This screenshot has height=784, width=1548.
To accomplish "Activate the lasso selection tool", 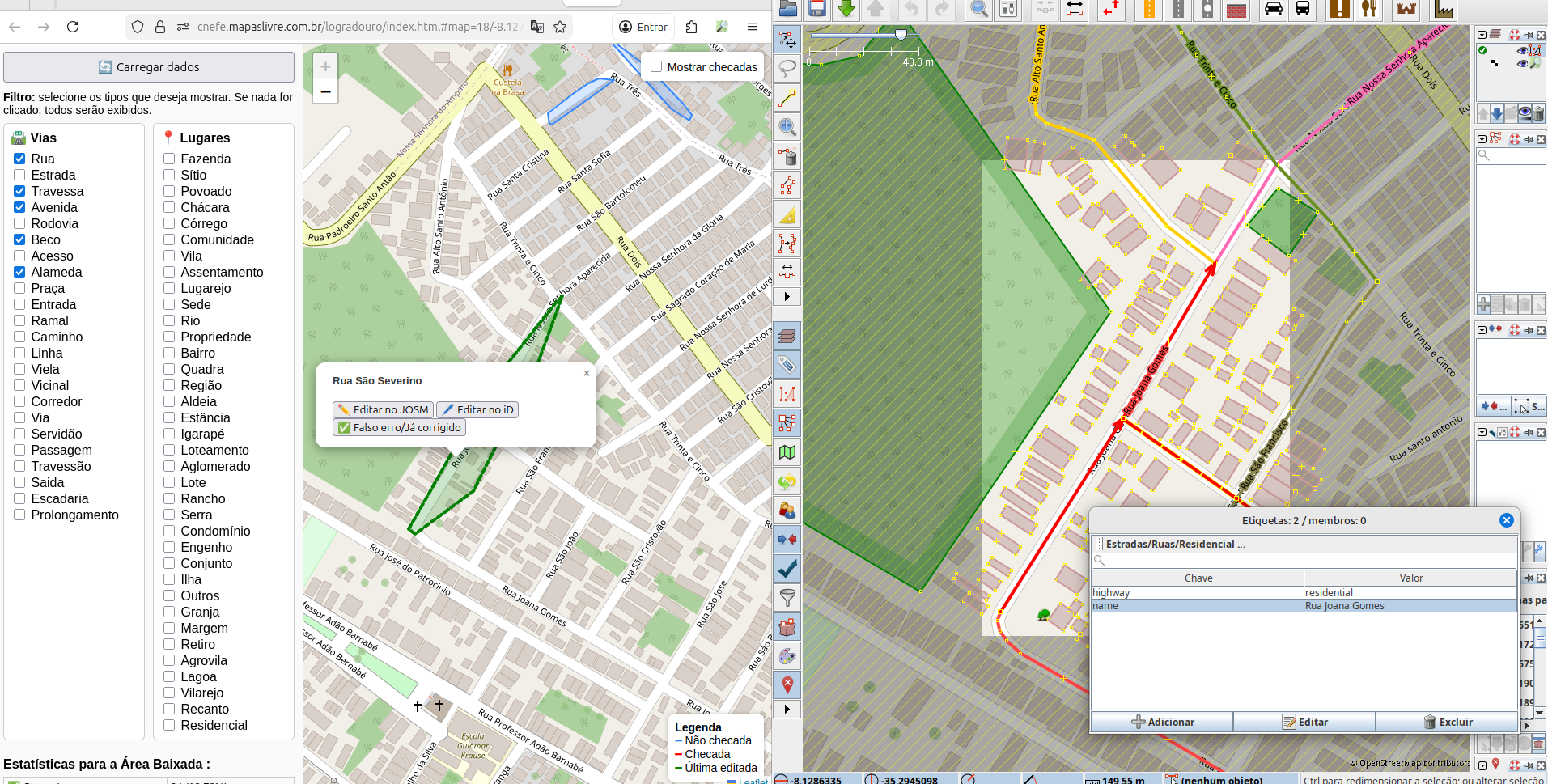I will 787,69.
